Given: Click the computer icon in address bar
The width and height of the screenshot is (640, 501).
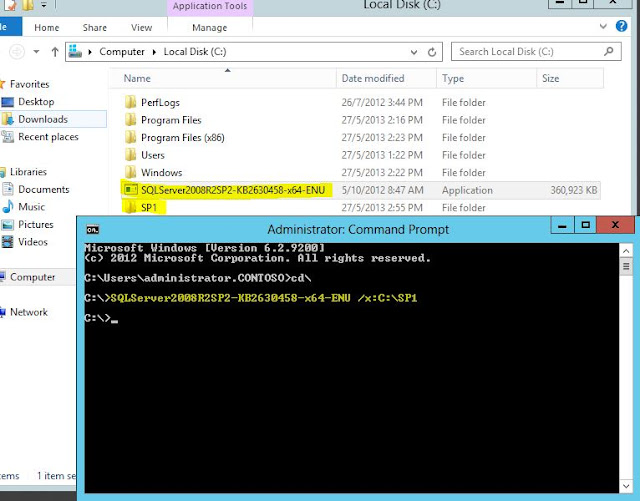Looking at the screenshot, I should 75,51.
